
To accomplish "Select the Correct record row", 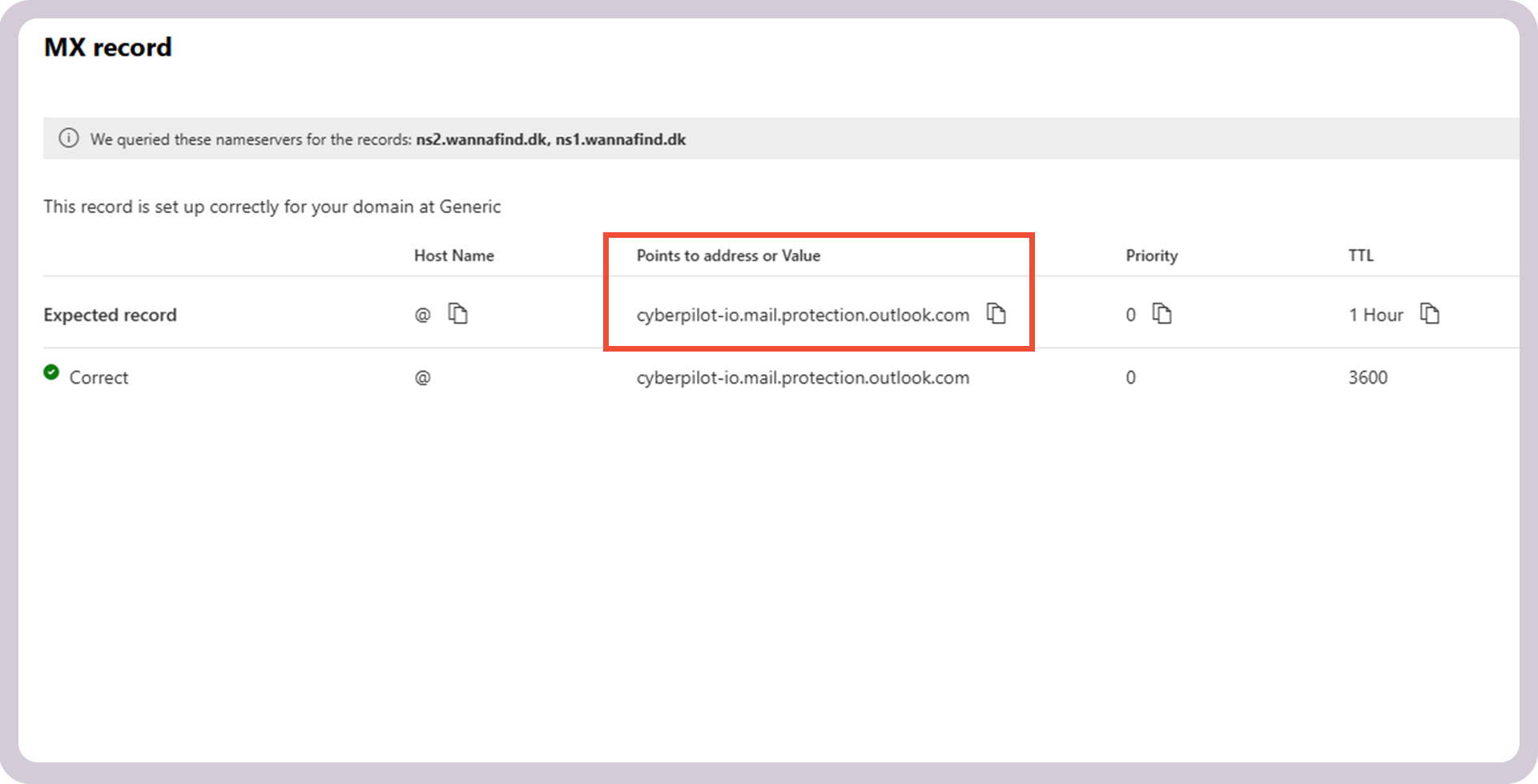I will click(98, 377).
